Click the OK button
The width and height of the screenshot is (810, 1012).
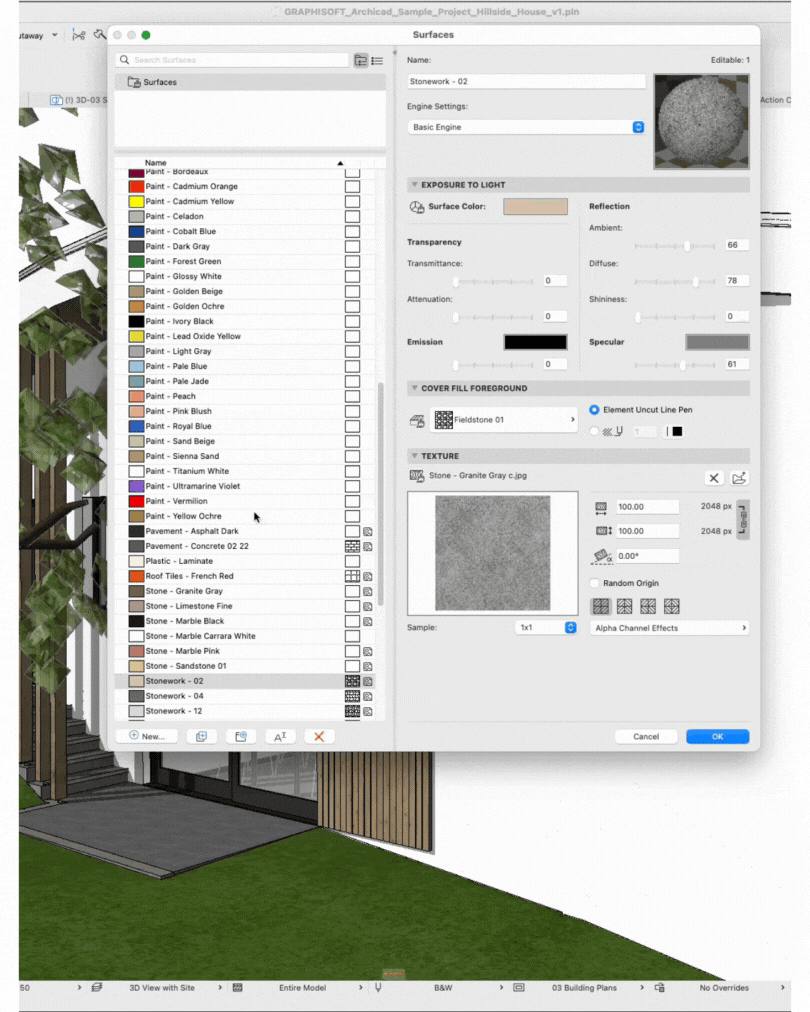coord(718,736)
